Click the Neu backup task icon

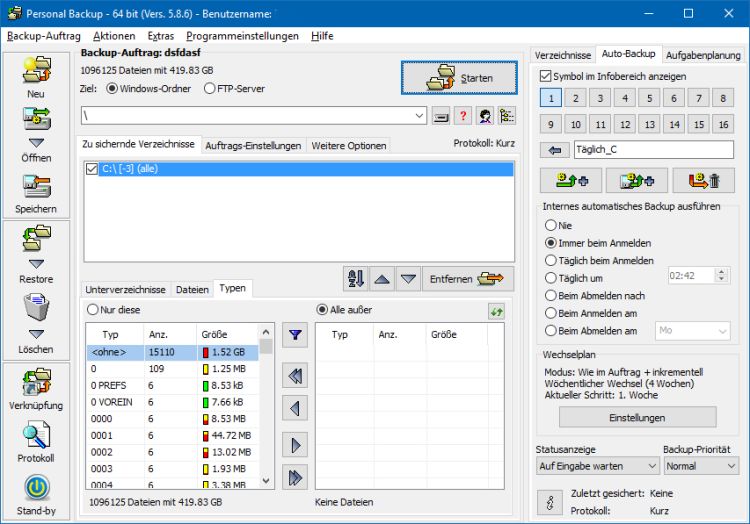pos(36,70)
